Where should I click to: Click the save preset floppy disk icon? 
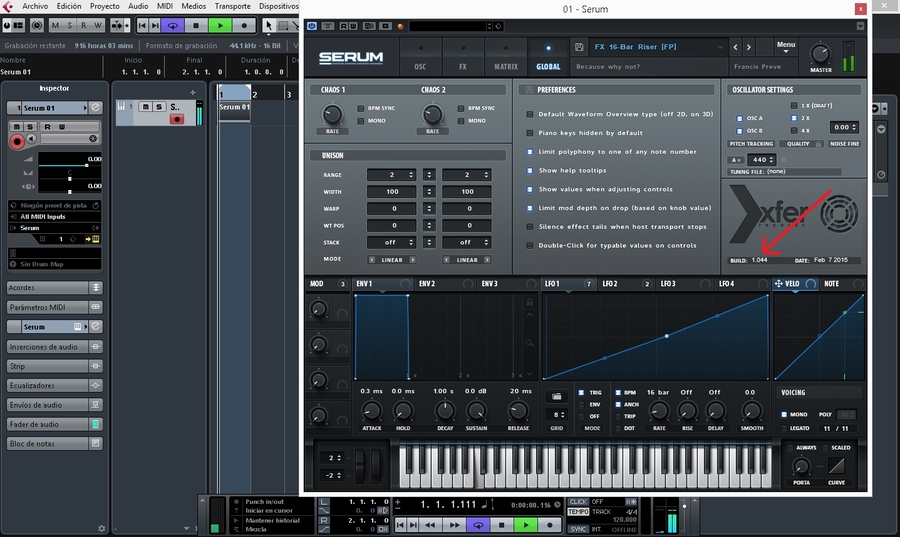pos(580,47)
